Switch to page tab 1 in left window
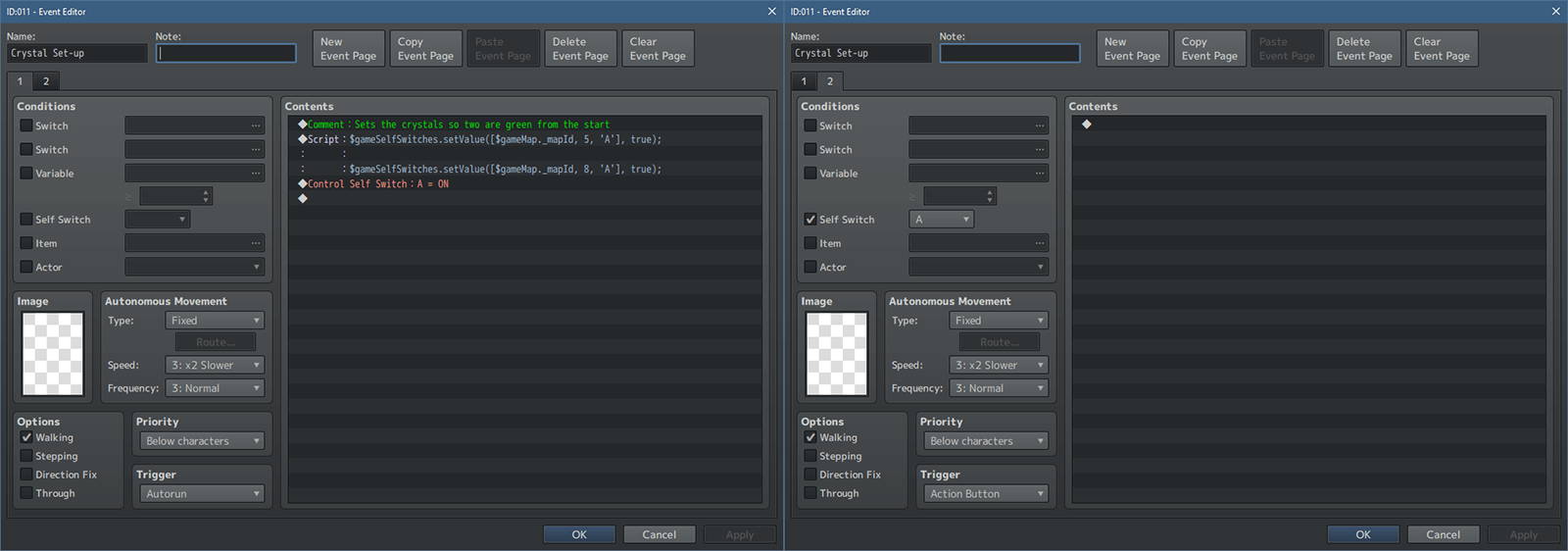 pyautogui.click(x=20, y=81)
